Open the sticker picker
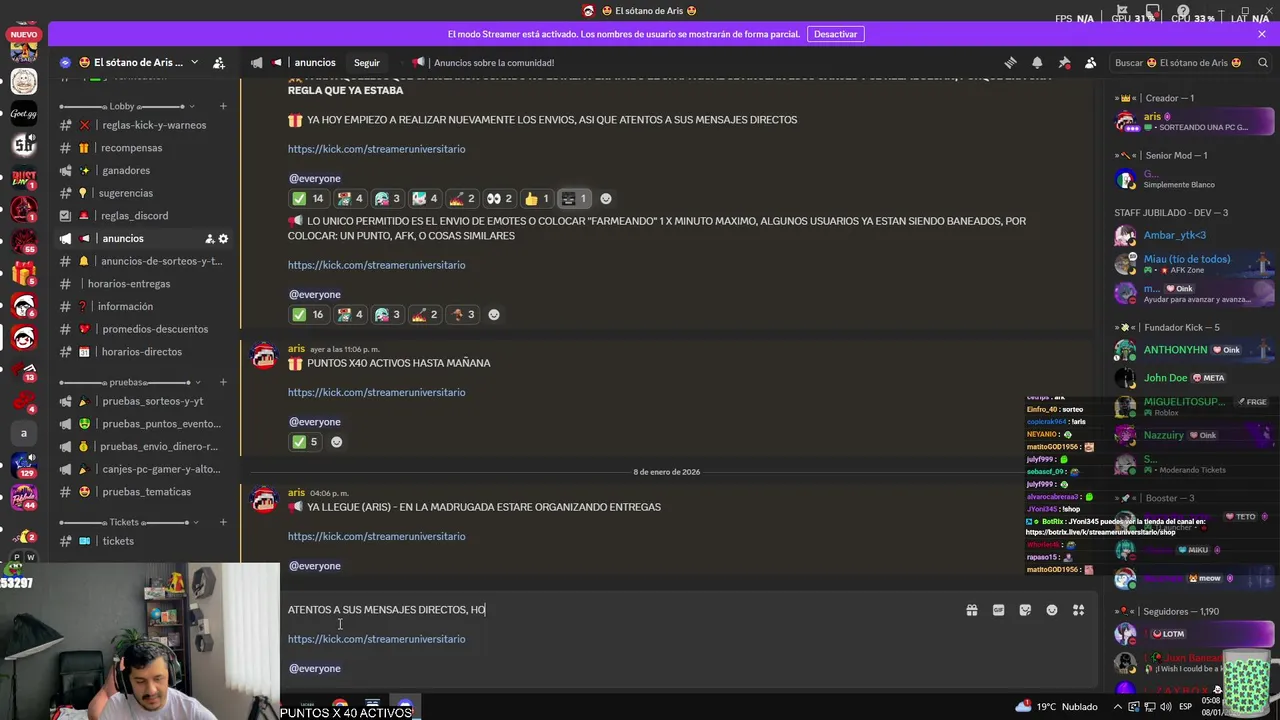 pos(1025,610)
